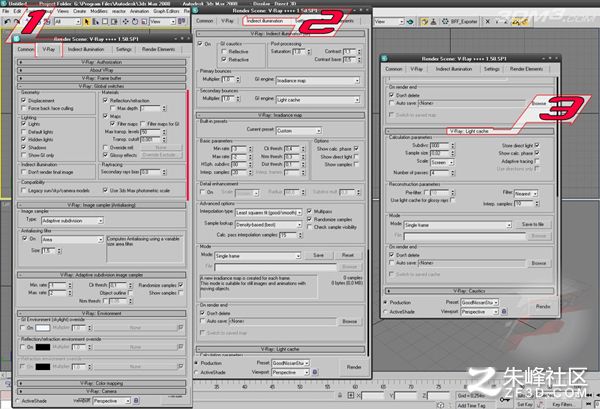
Task: Toggle Hidden lights checkbox
Action: tap(24, 140)
